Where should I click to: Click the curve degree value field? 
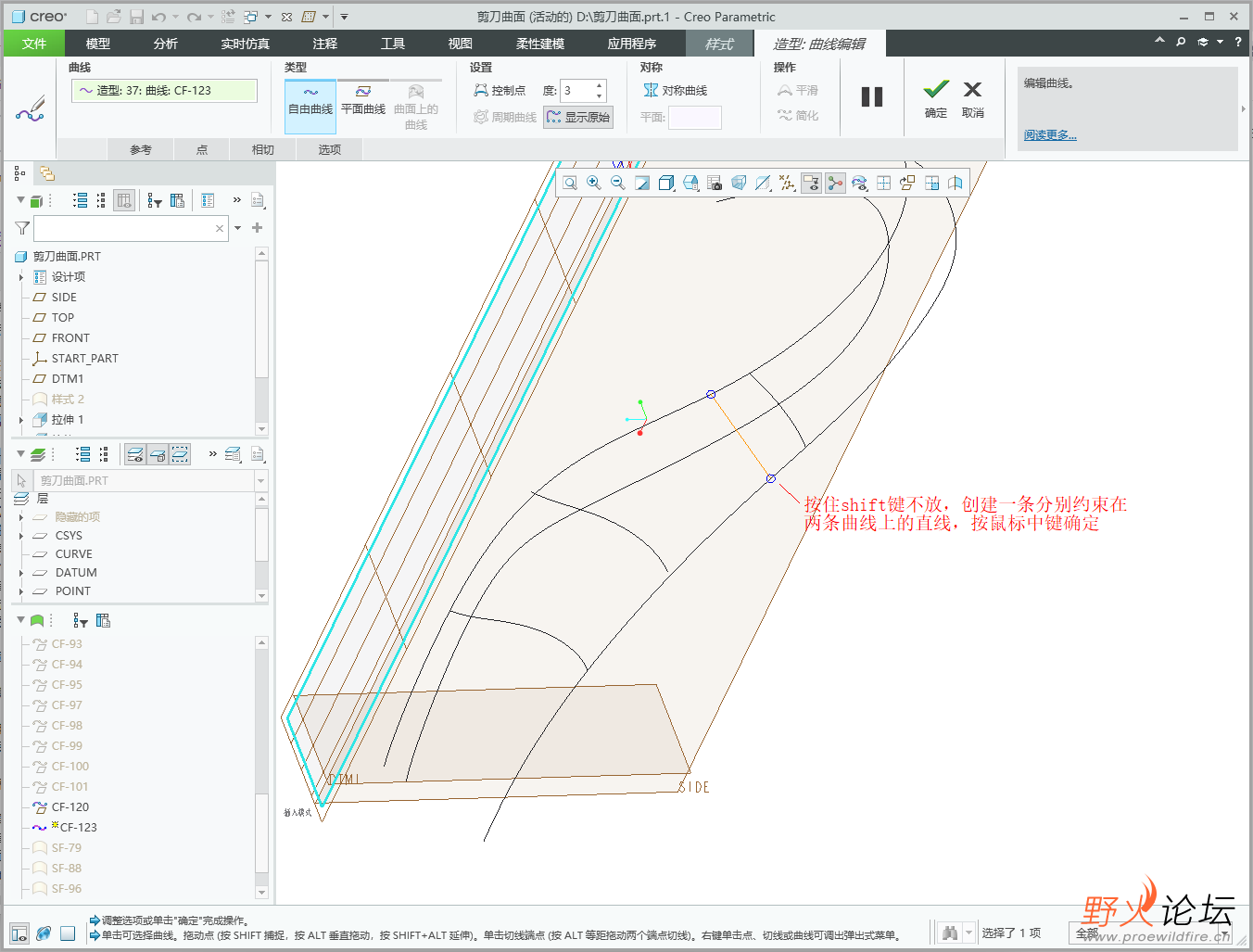576,90
